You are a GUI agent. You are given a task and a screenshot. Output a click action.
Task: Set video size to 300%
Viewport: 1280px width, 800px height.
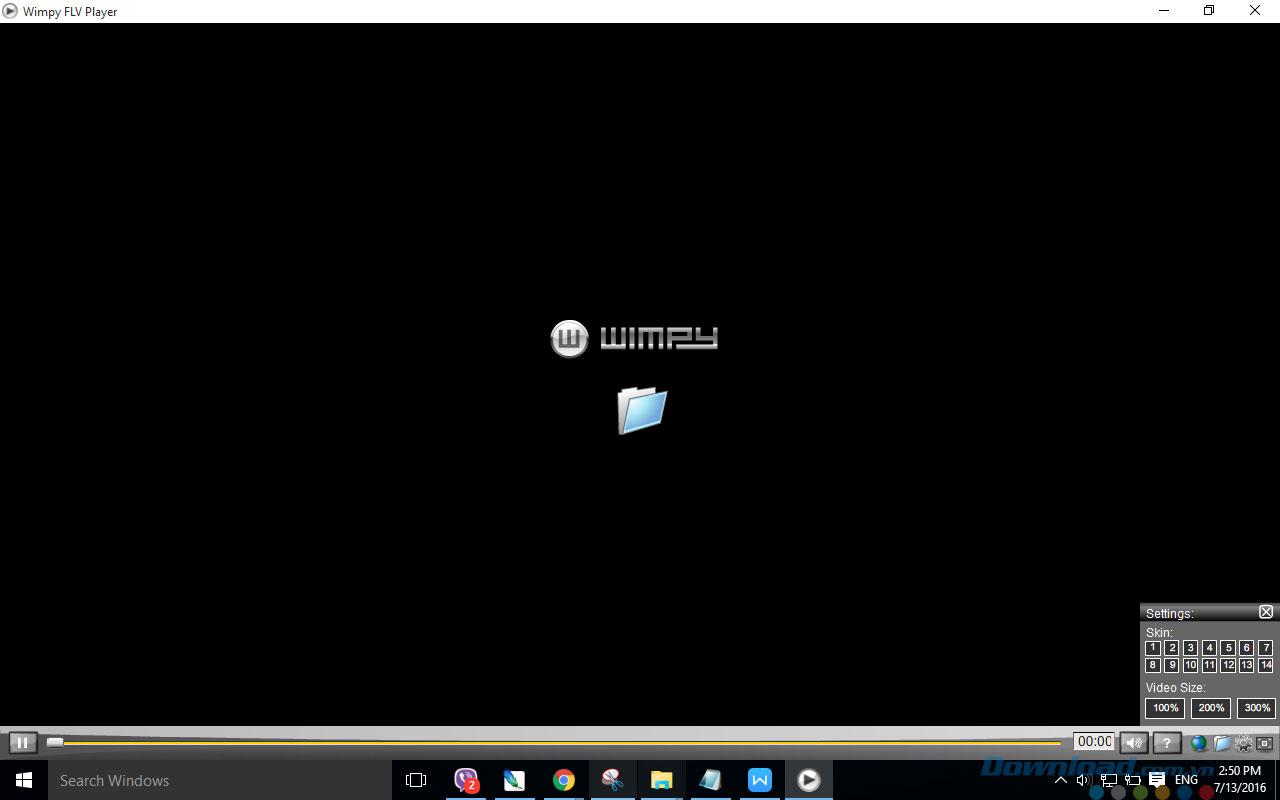1257,708
